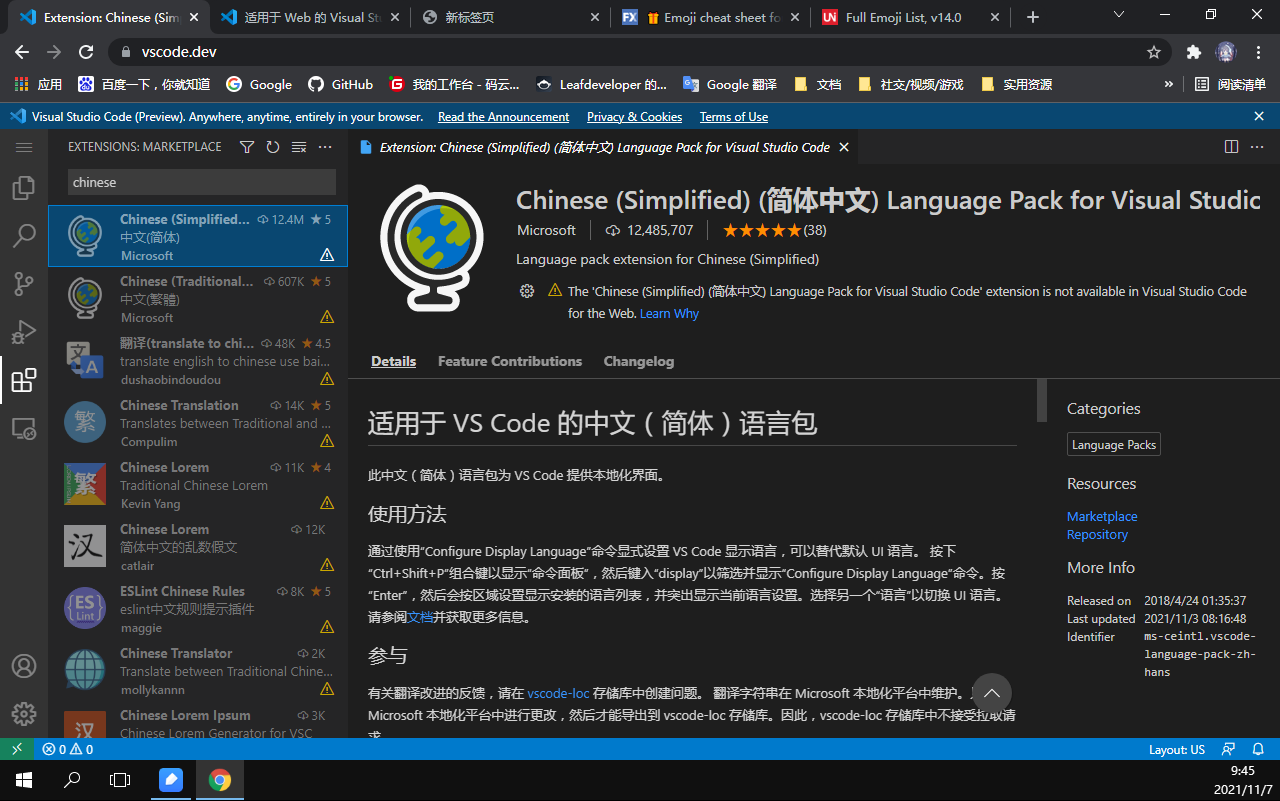Open the Marketplace resource link
Viewport: 1280px width, 801px height.
click(1101, 517)
